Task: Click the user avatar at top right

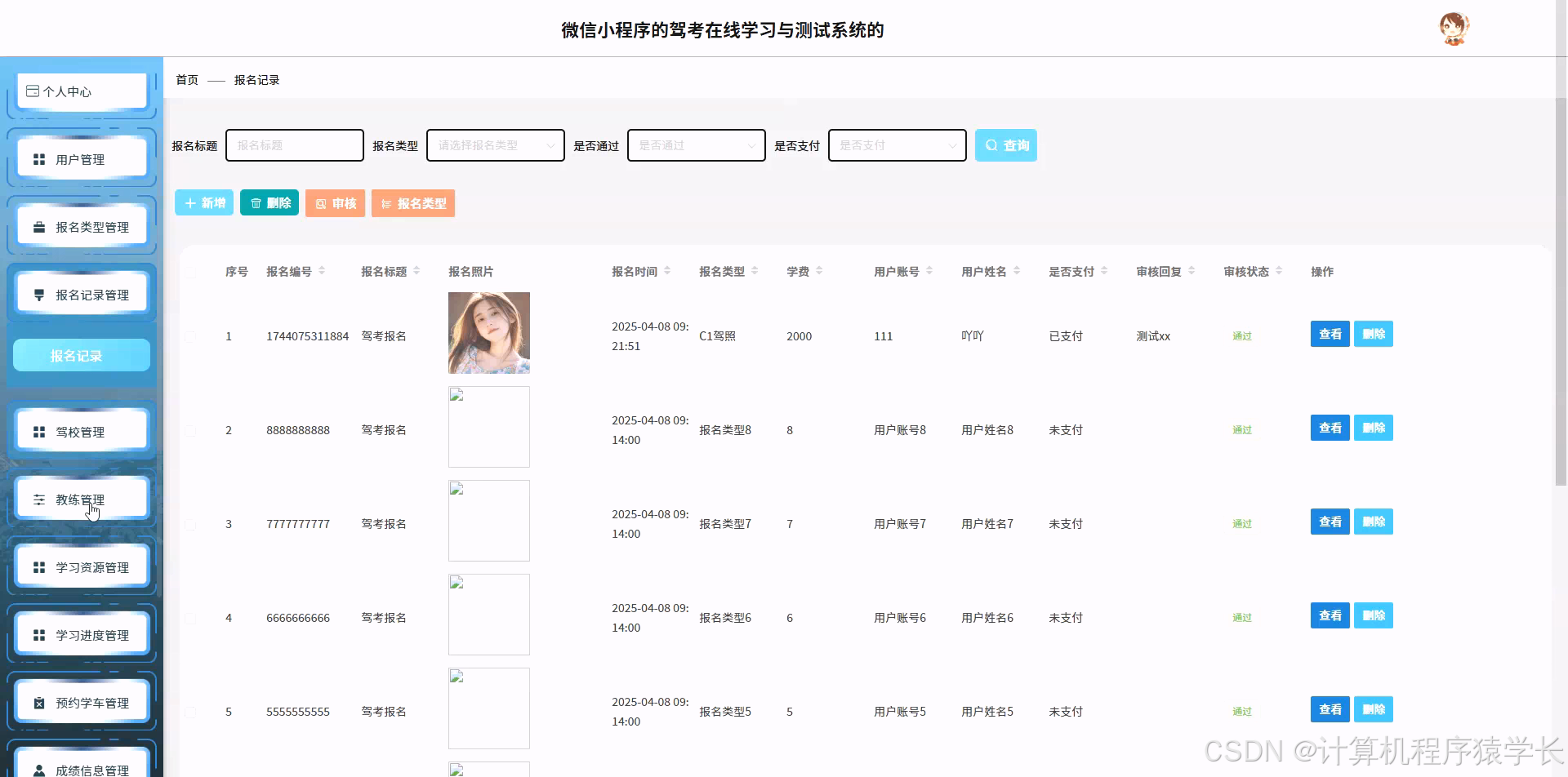Action: point(1454,28)
